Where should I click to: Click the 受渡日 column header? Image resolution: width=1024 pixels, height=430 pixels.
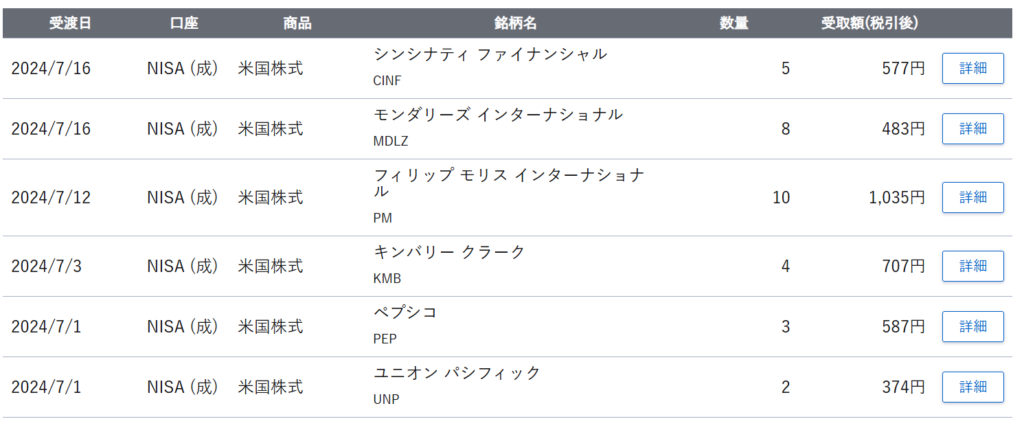click(70, 23)
